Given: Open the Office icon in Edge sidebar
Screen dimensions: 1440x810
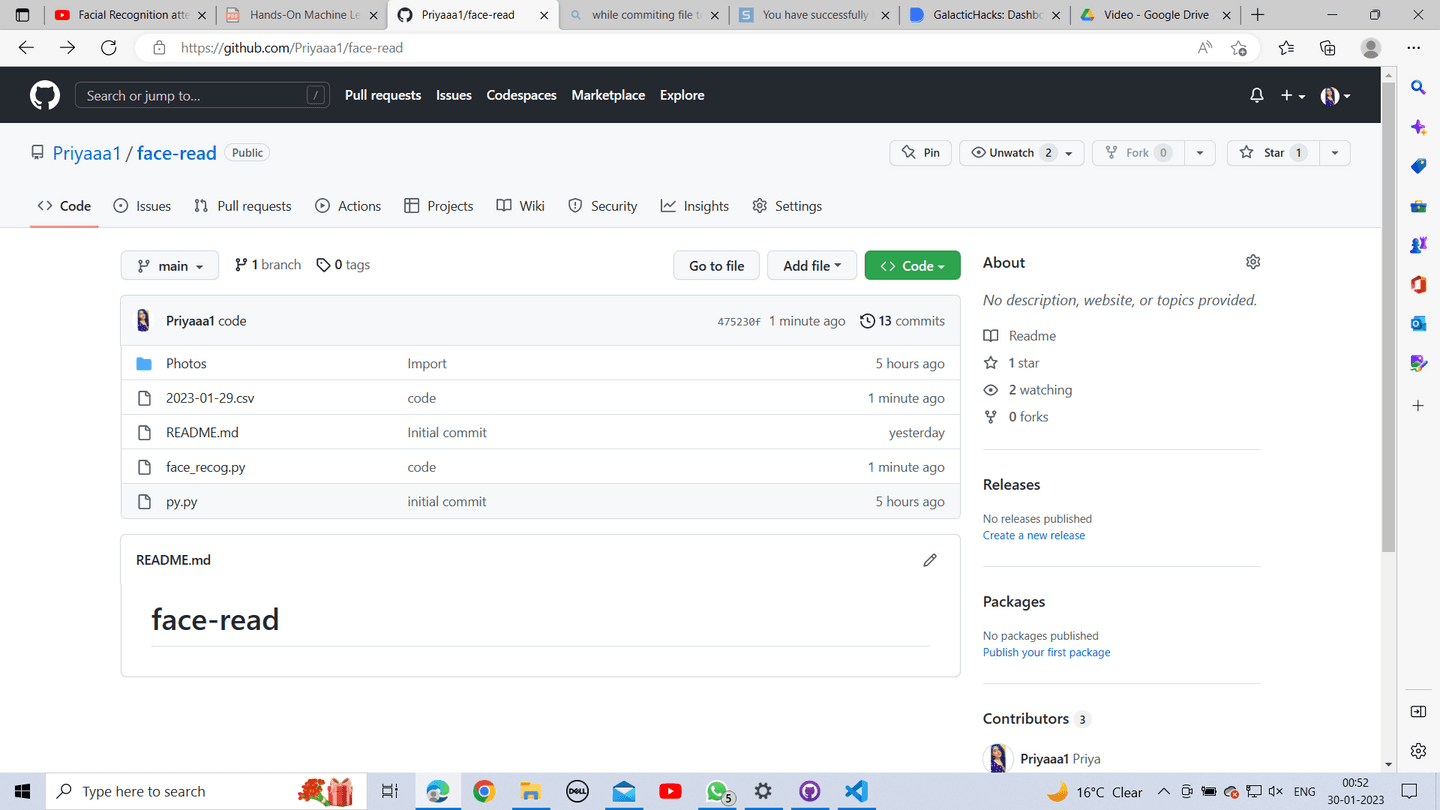Looking at the screenshot, I should tap(1418, 285).
